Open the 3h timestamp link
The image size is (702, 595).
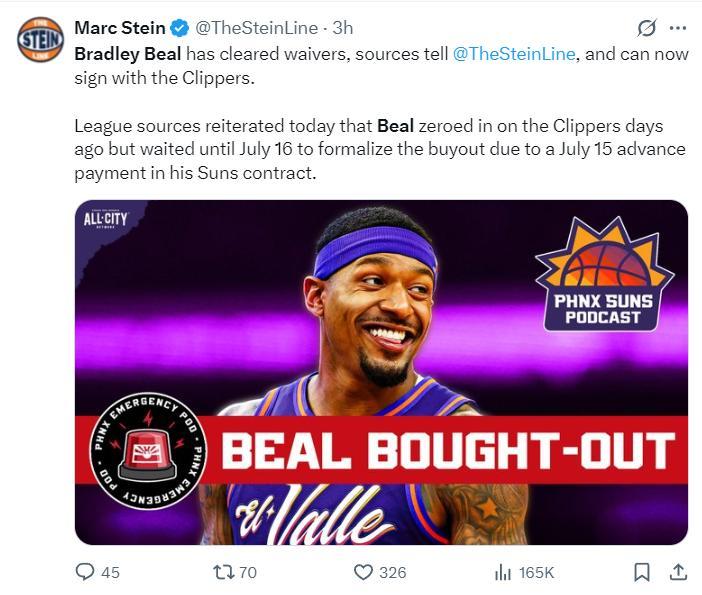[342, 28]
